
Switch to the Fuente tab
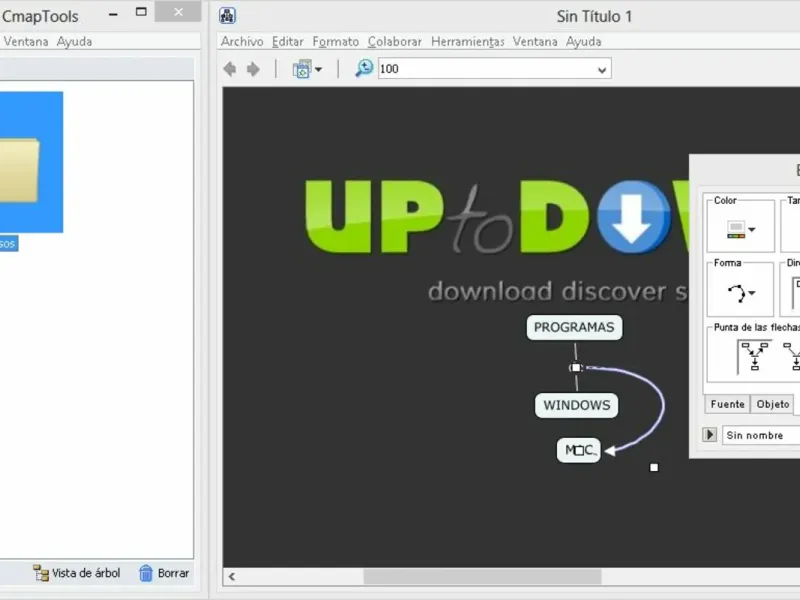(x=728, y=404)
